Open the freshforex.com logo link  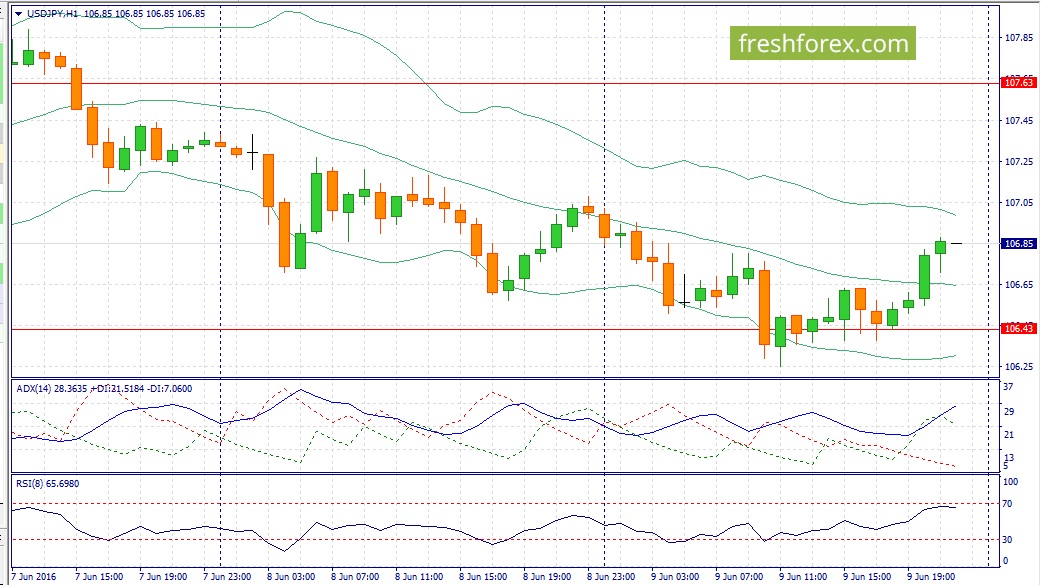(823, 43)
